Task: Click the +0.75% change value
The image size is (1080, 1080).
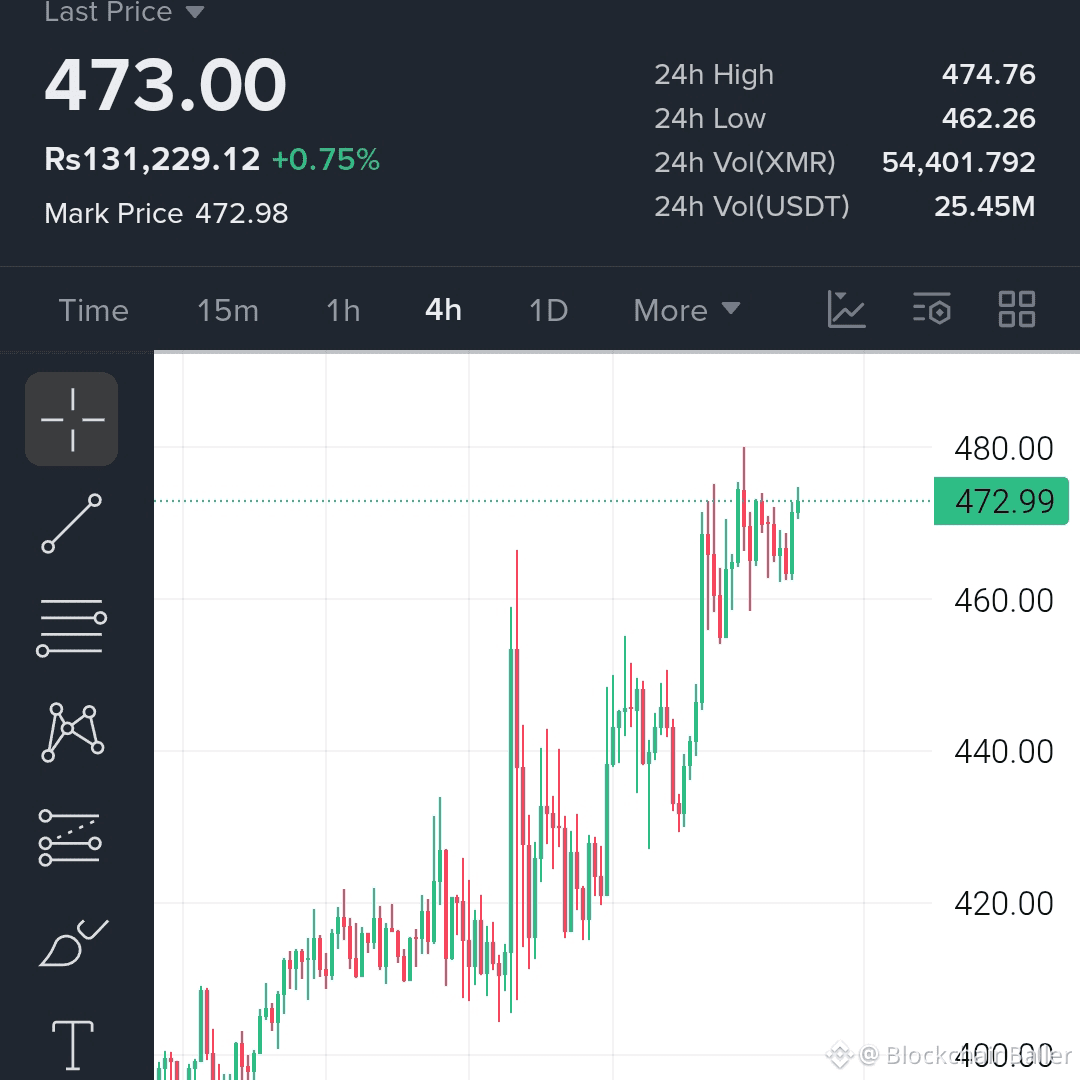Action: (x=326, y=160)
